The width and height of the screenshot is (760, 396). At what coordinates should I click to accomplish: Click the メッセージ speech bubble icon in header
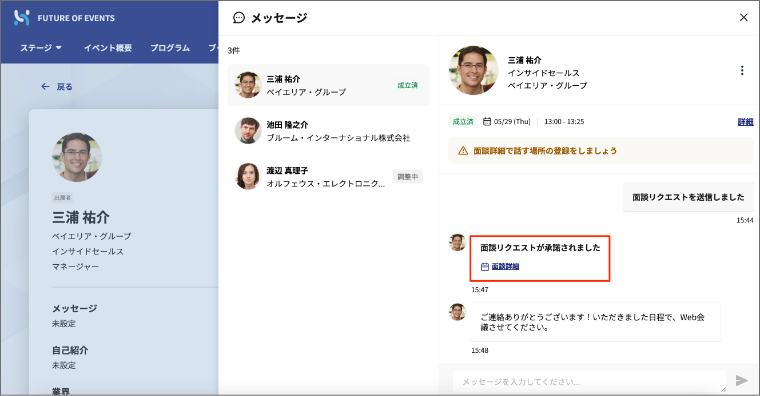239,17
